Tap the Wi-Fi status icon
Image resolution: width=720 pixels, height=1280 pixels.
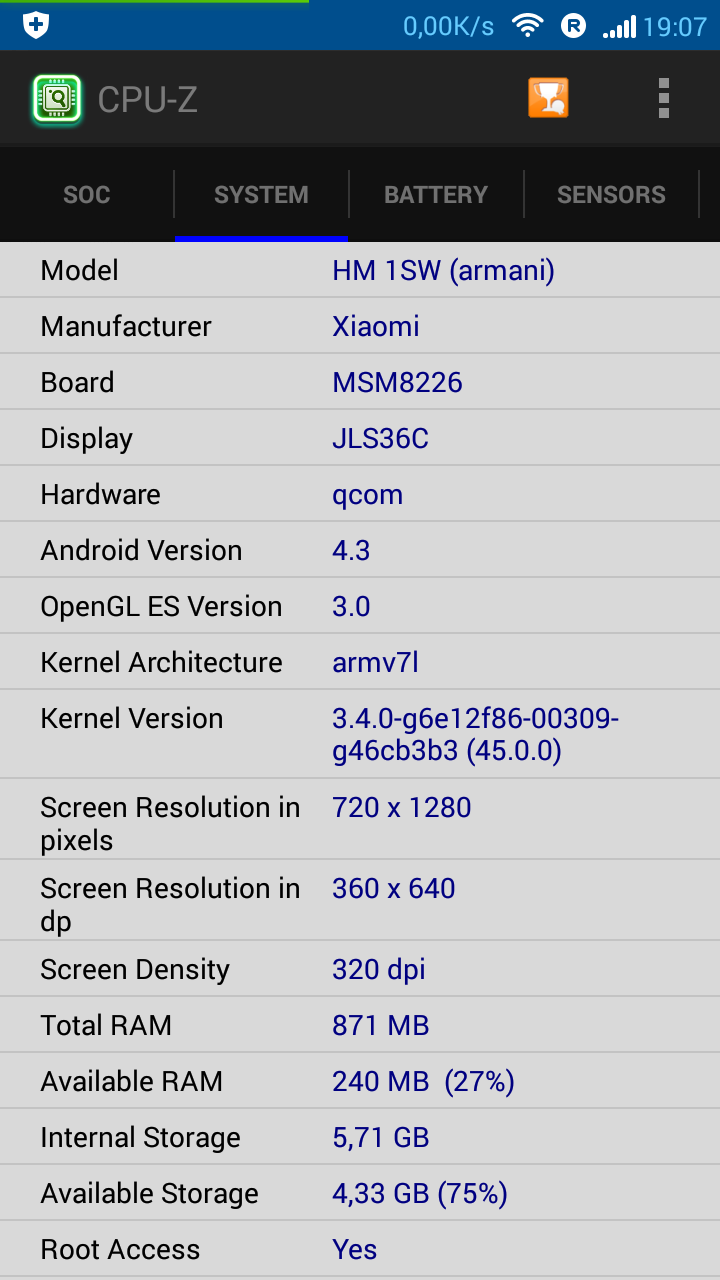(x=527, y=26)
